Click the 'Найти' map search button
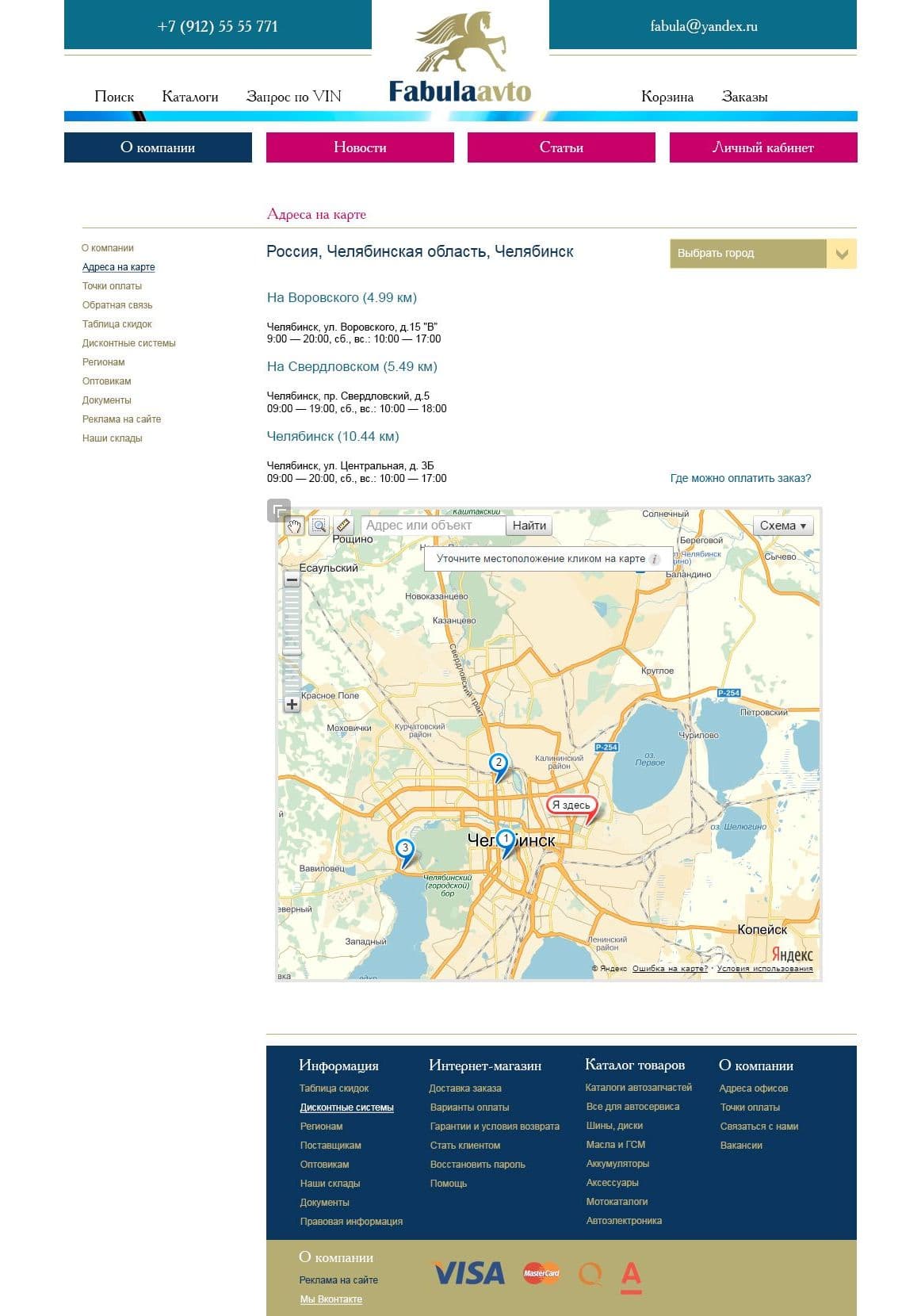Image resolution: width=921 pixels, height=1316 pixels. [x=529, y=526]
